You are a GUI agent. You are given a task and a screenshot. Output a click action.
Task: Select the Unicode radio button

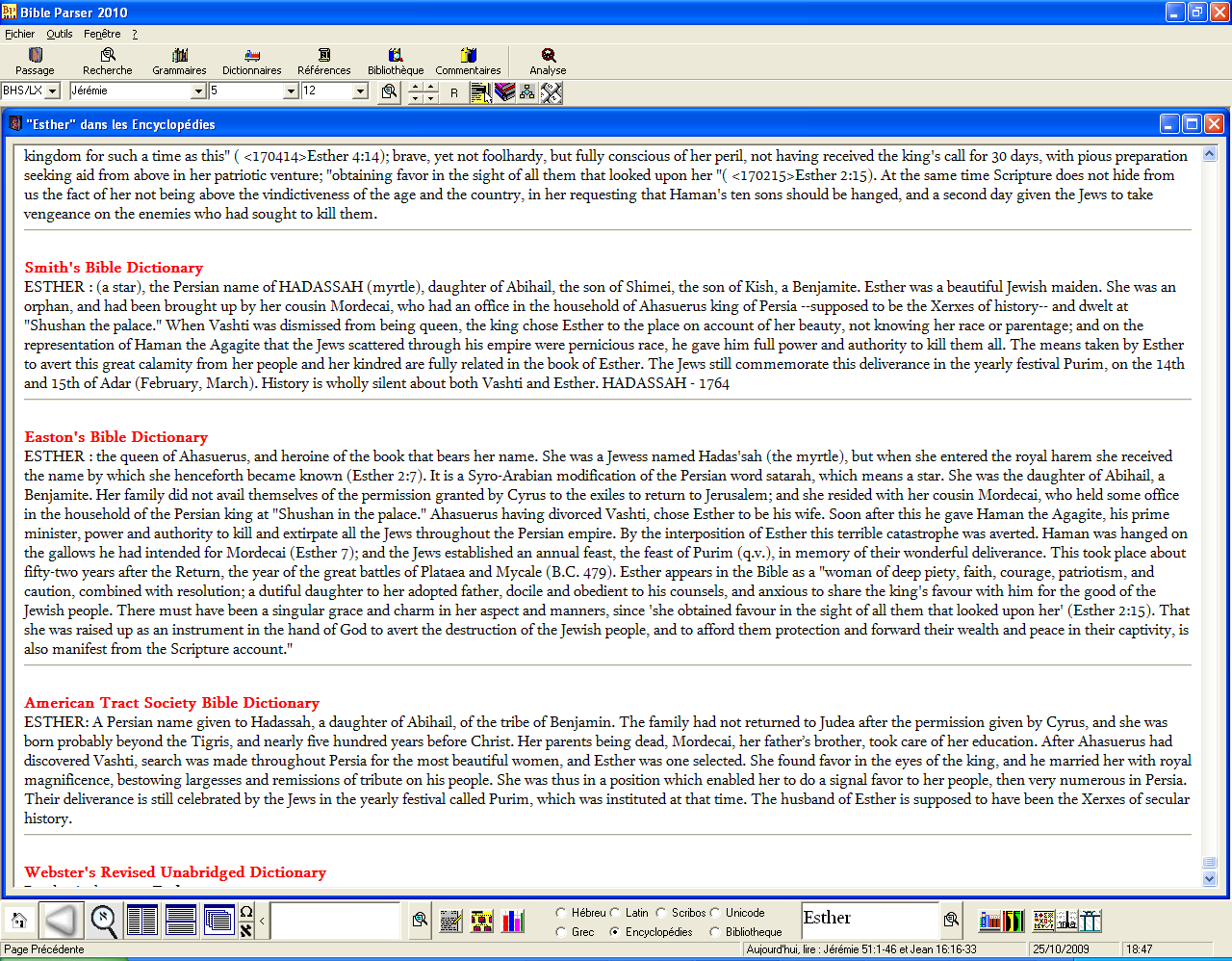(715, 913)
